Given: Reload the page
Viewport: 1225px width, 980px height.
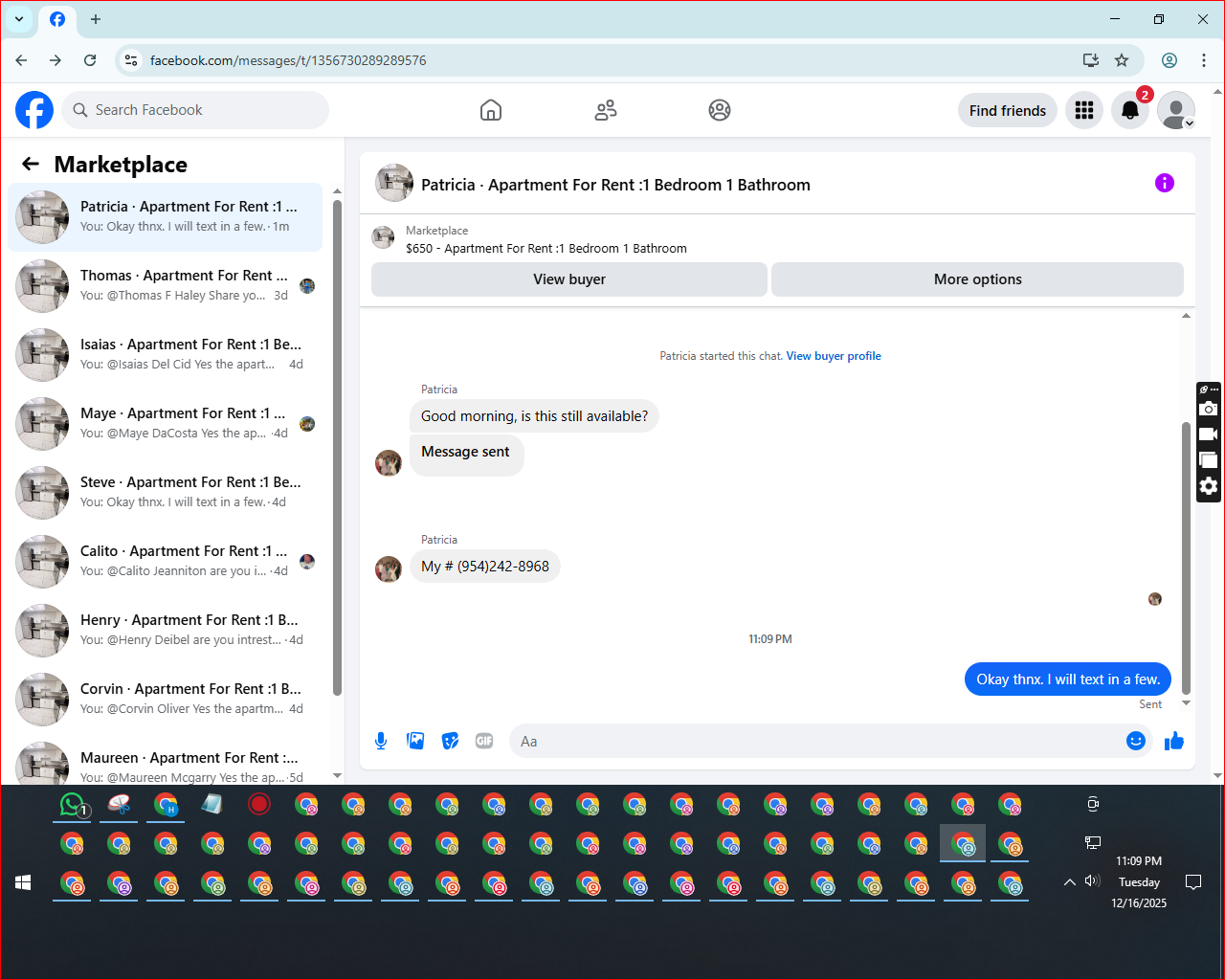Looking at the screenshot, I should point(90,60).
